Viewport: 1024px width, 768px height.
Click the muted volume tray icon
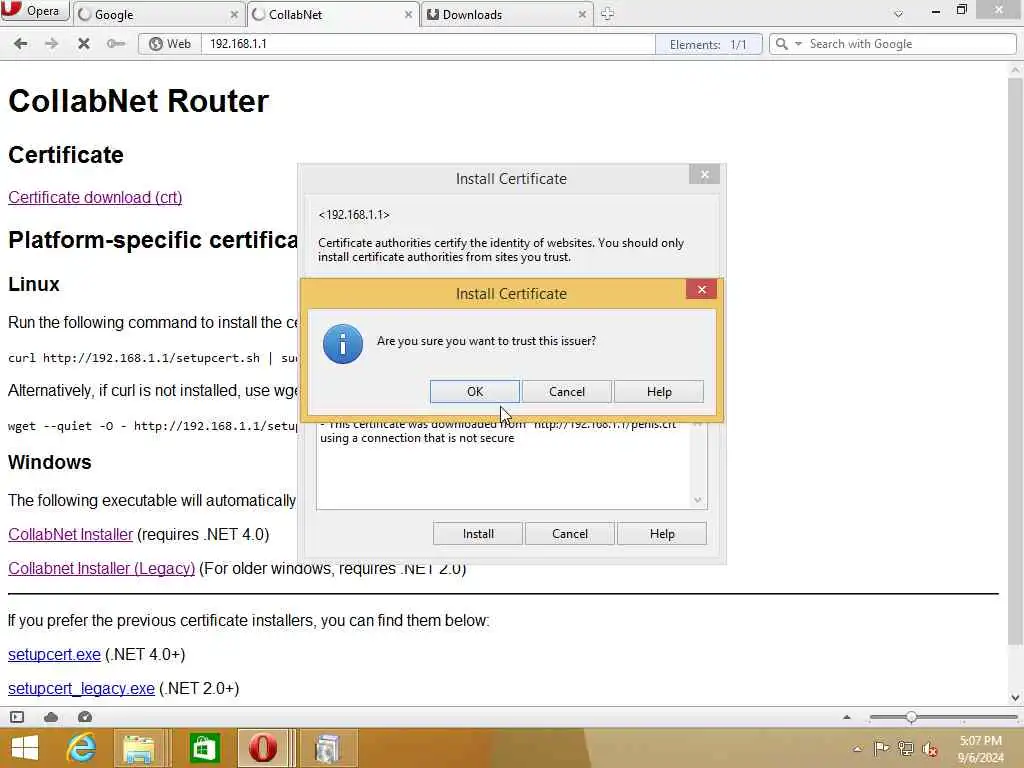click(x=929, y=749)
